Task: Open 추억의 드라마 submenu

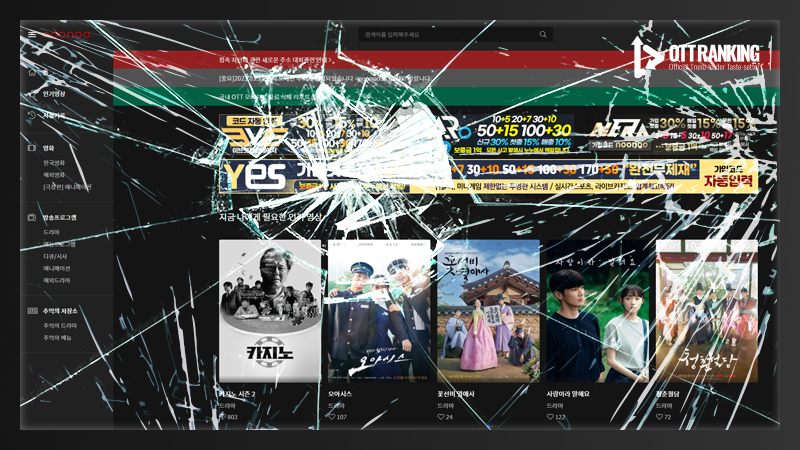Action: 60,326
